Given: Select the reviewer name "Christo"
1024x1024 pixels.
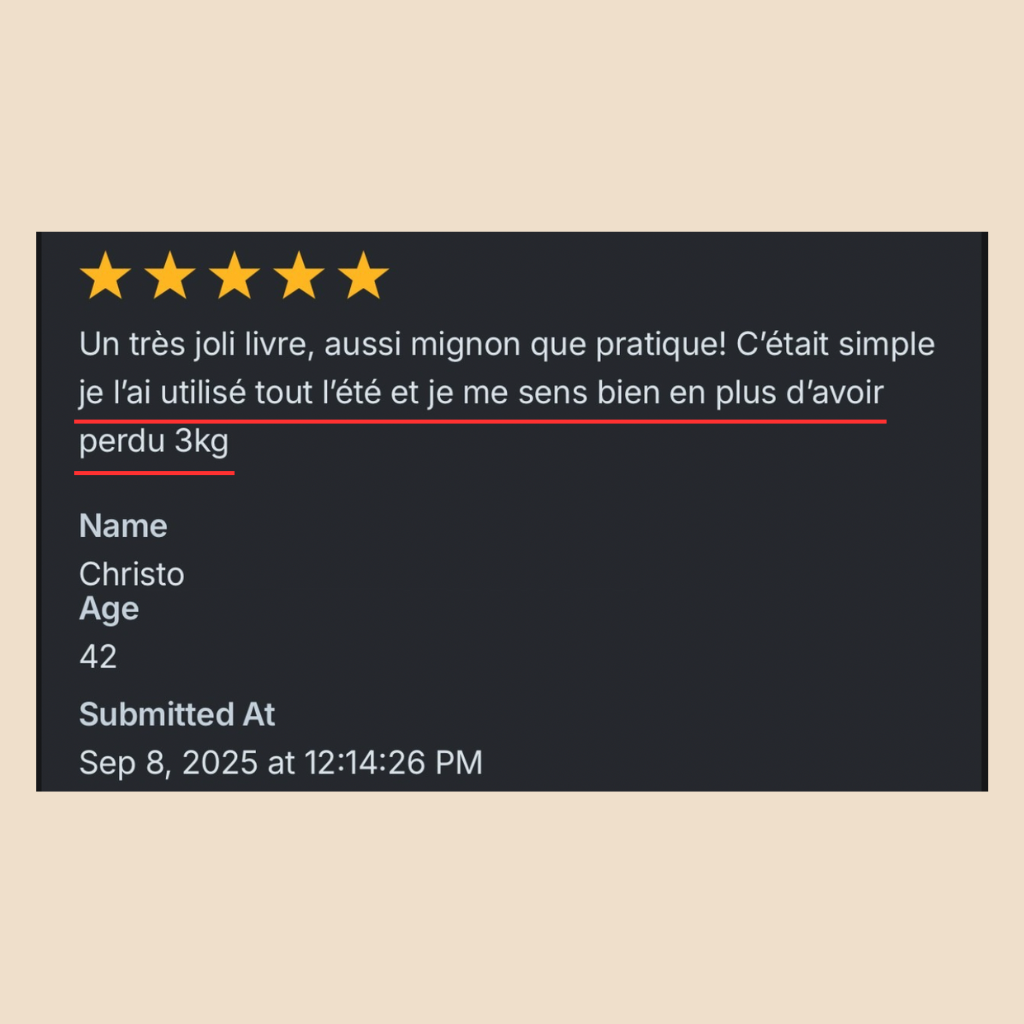Looking at the screenshot, I should [x=131, y=574].
